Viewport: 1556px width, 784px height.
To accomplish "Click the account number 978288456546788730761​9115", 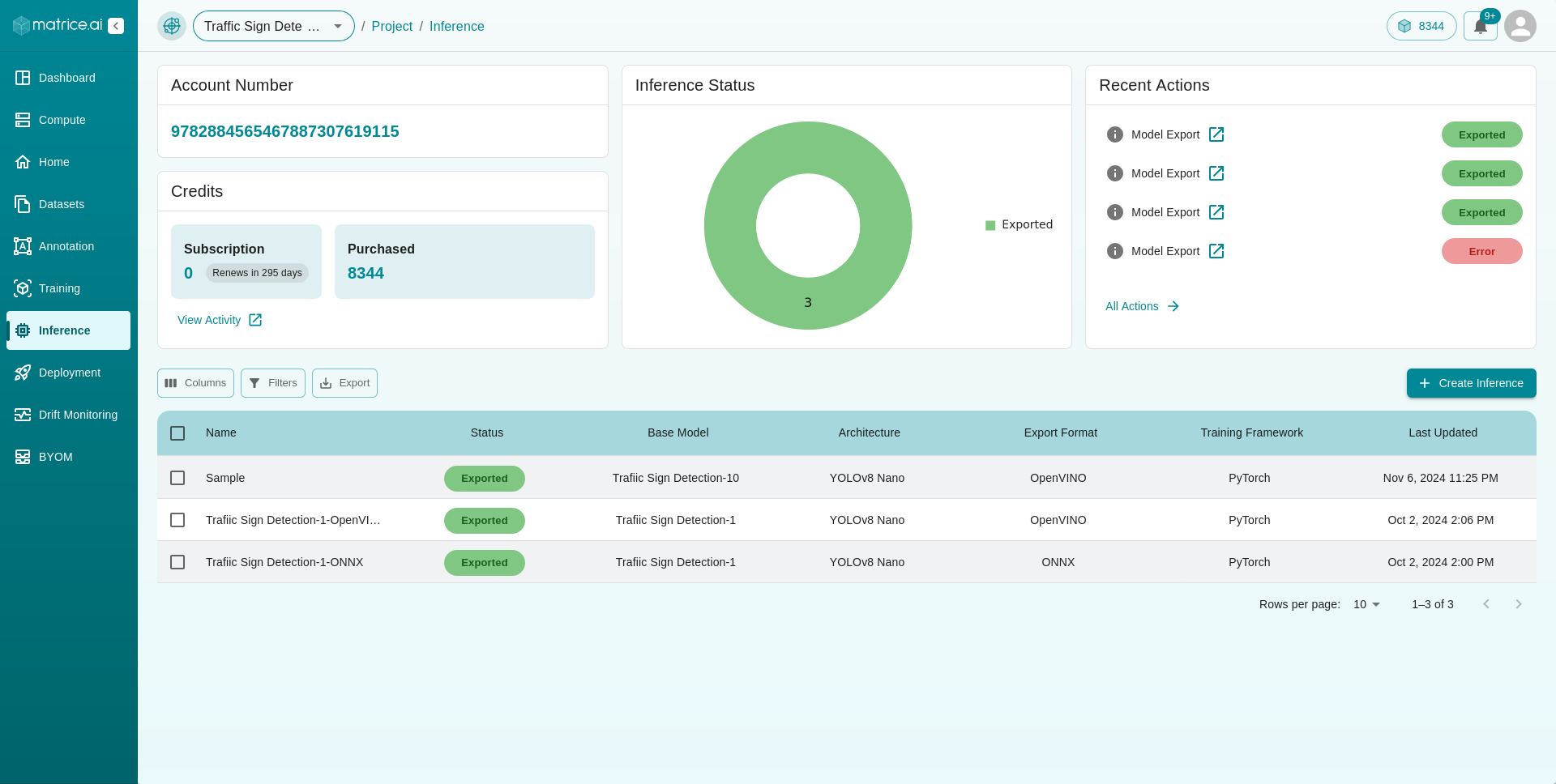I will click(285, 131).
